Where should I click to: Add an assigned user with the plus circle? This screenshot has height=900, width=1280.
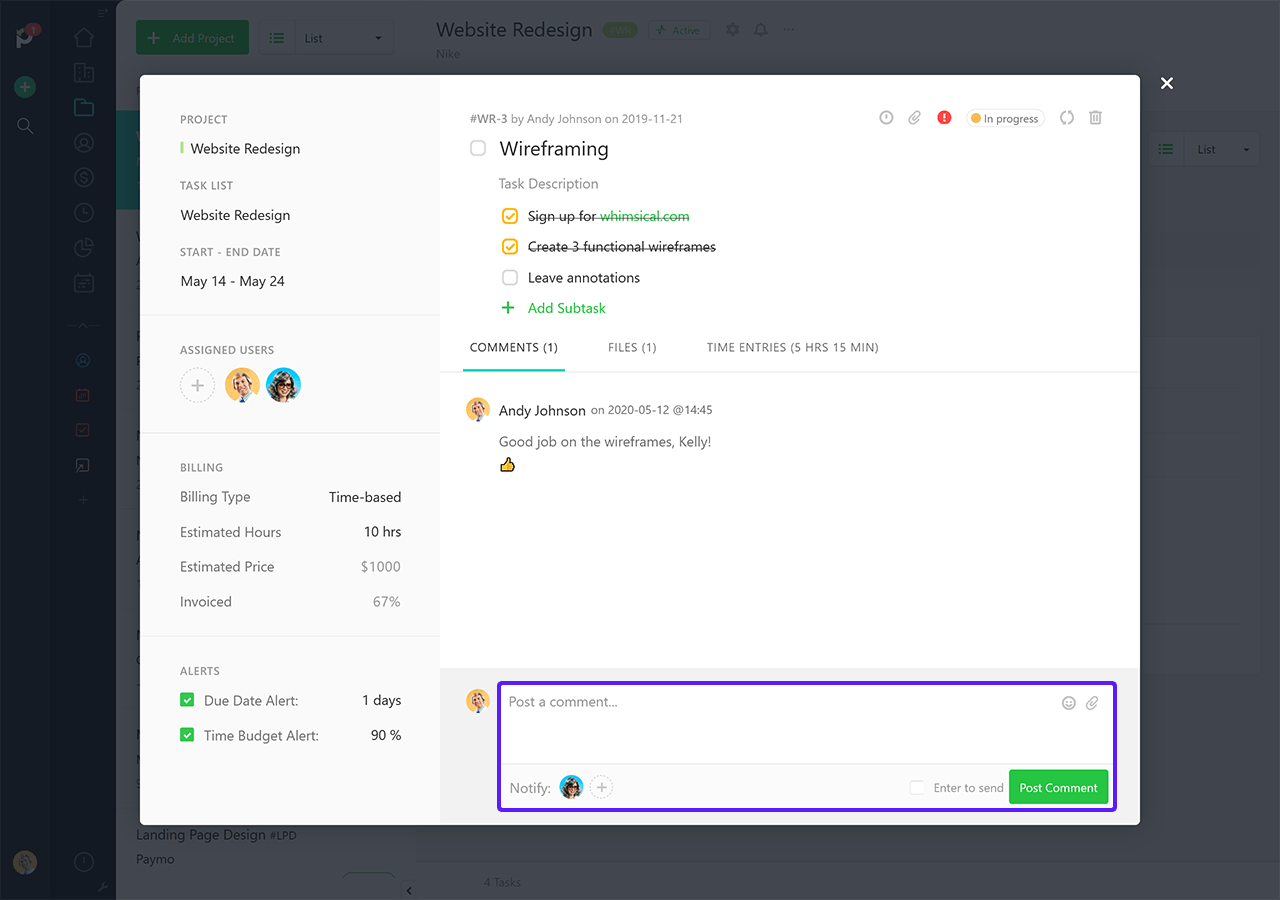tap(197, 385)
